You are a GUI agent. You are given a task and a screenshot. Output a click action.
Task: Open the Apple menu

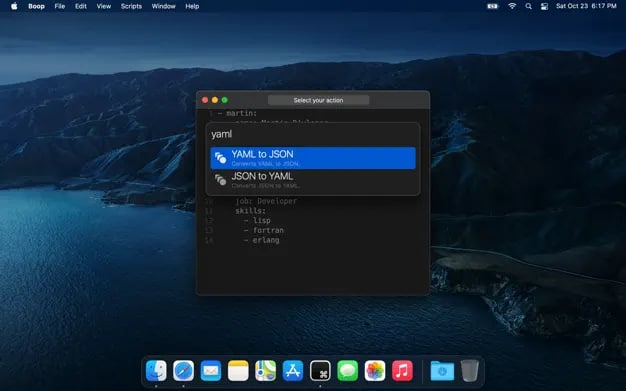coord(14,6)
